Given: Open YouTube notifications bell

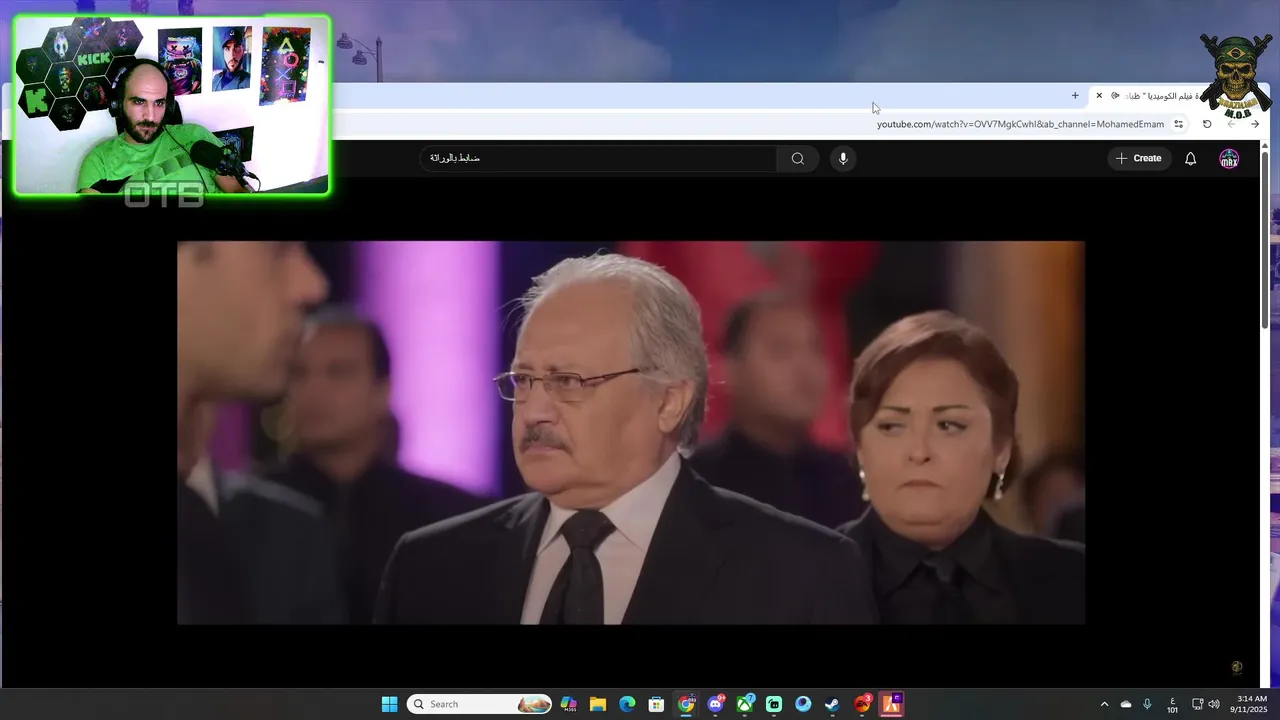Looking at the screenshot, I should [1190, 158].
